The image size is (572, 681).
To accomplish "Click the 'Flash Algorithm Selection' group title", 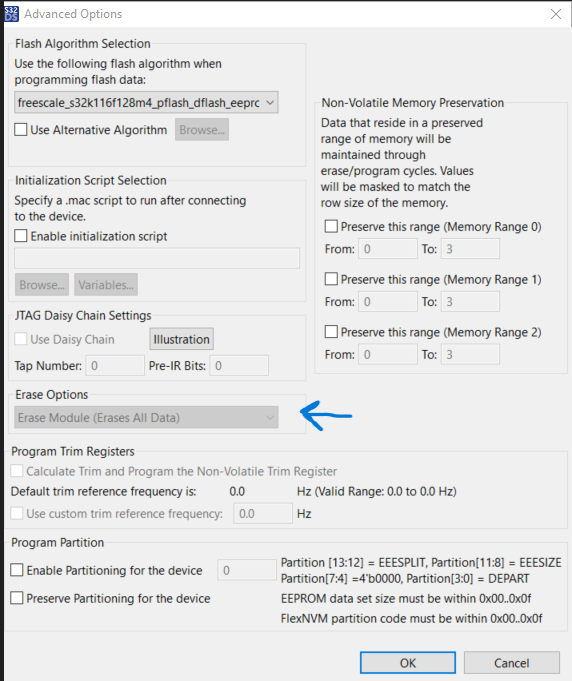I will tap(83, 43).
